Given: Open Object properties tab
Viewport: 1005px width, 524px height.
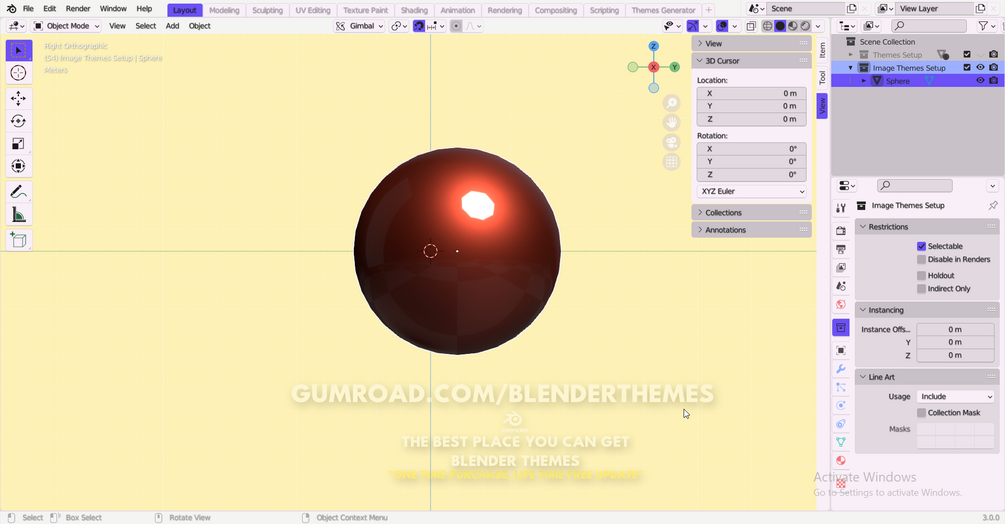Looking at the screenshot, I should [841, 350].
